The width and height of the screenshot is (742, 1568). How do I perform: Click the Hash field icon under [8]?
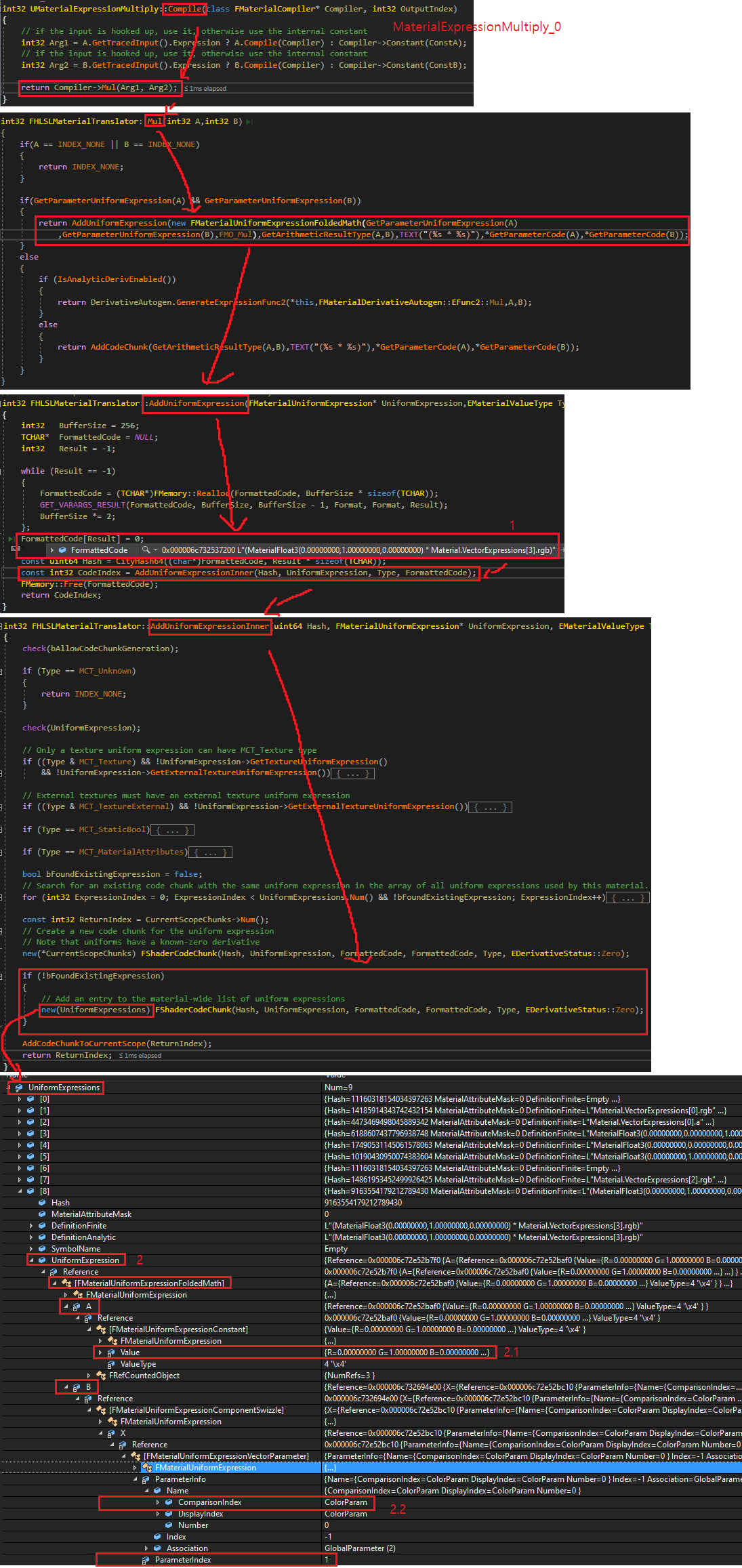click(42, 1203)
